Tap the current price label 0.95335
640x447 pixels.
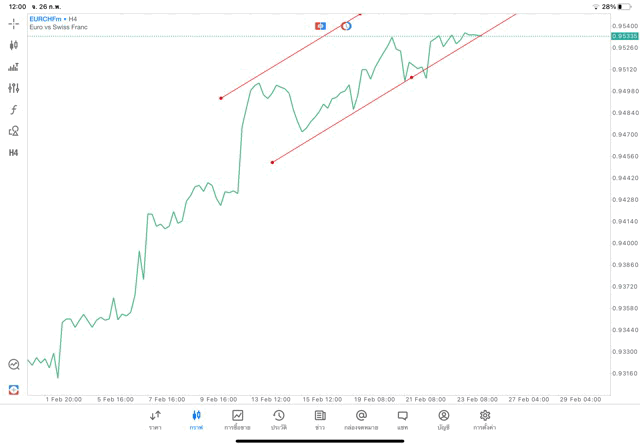point(623,36)
